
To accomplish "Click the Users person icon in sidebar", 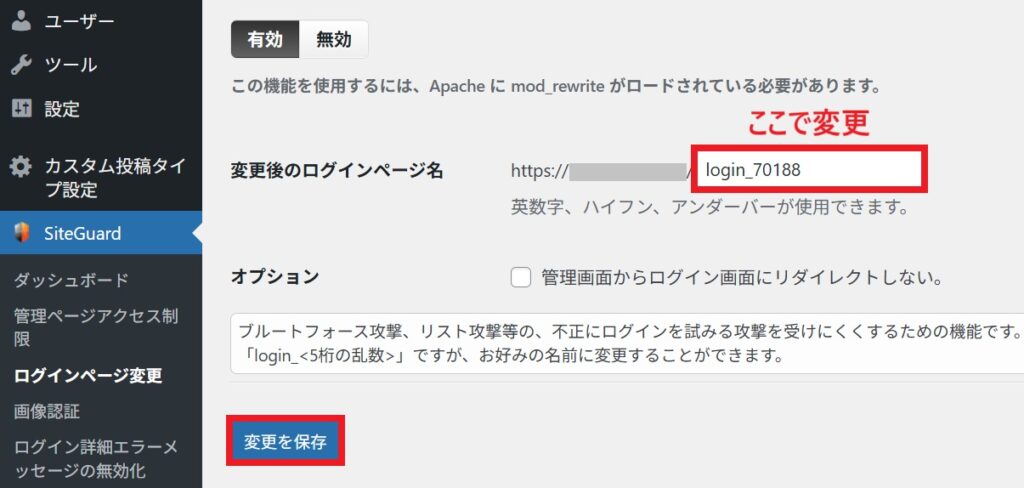I will coord(22,21).
